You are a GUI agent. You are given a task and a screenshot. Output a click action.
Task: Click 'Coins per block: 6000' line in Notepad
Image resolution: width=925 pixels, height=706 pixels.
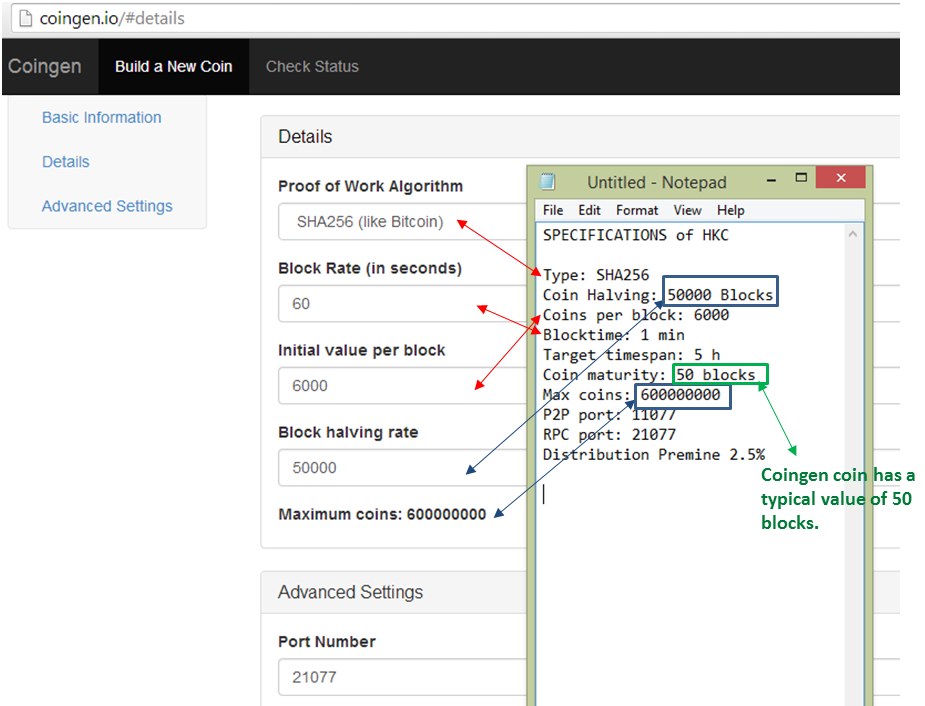[x=635, y=315]
